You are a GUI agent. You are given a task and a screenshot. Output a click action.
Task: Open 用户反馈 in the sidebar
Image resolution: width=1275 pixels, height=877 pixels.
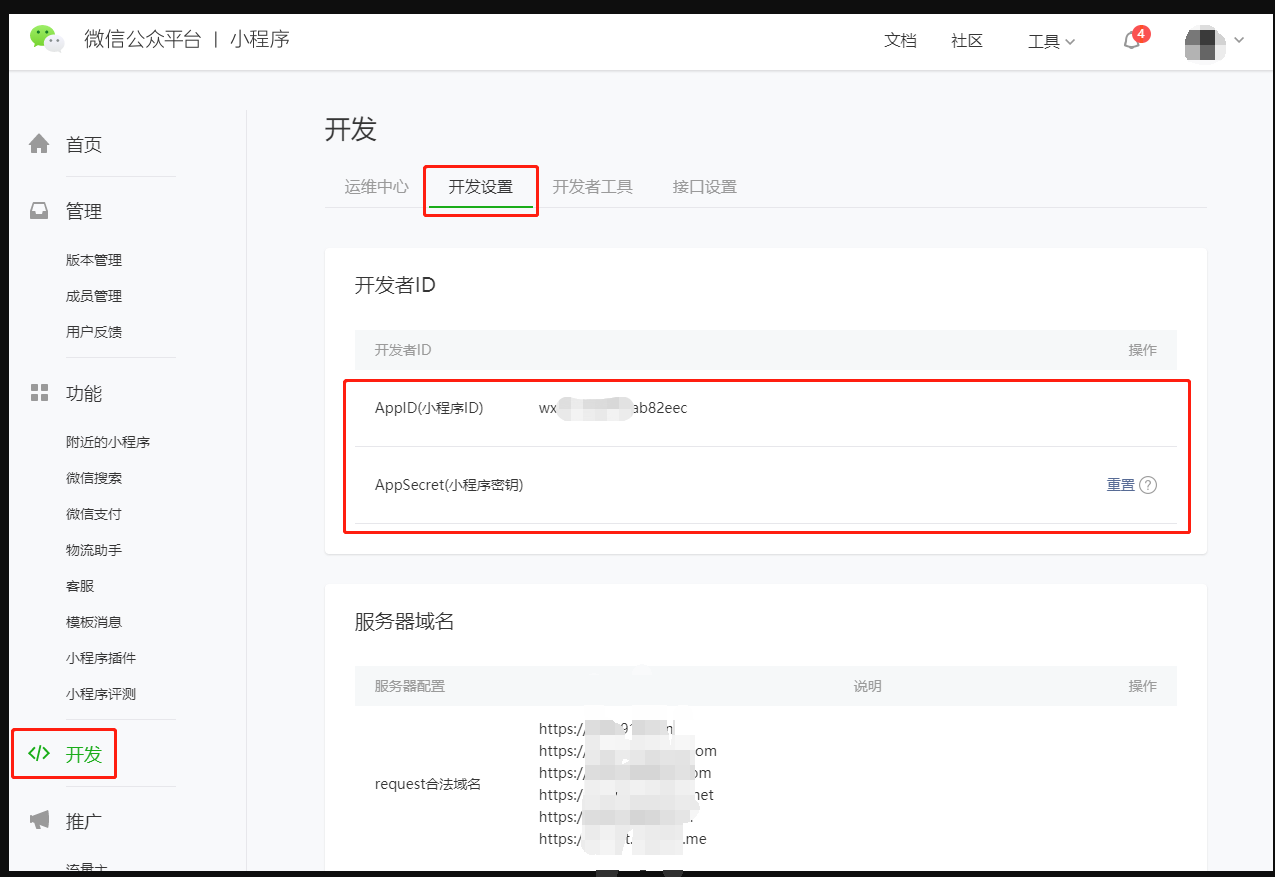click(x=94, y=332)
